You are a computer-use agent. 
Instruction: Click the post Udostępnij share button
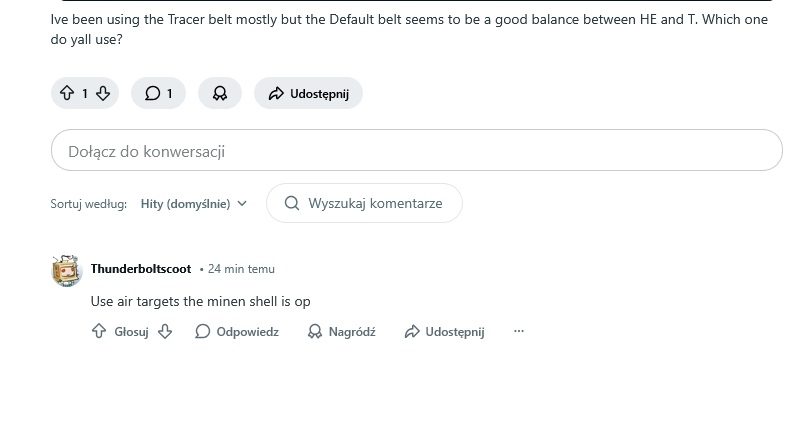click(x=308, y=93)
